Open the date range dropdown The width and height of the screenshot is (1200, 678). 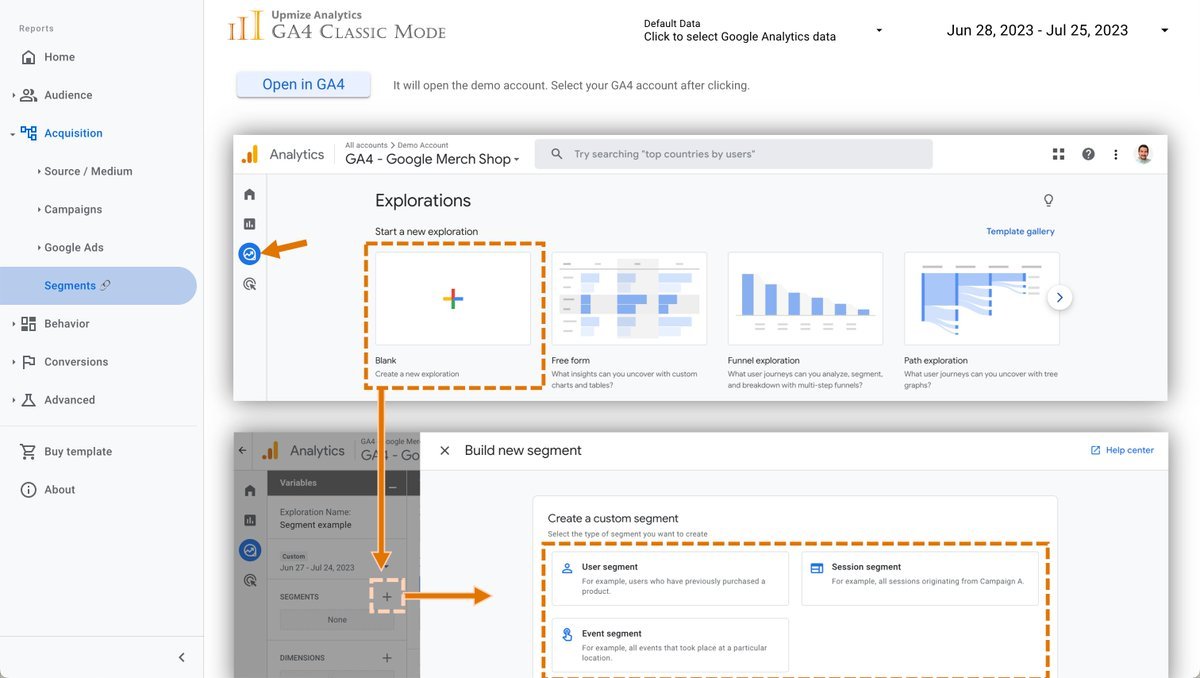point(1058,30)
